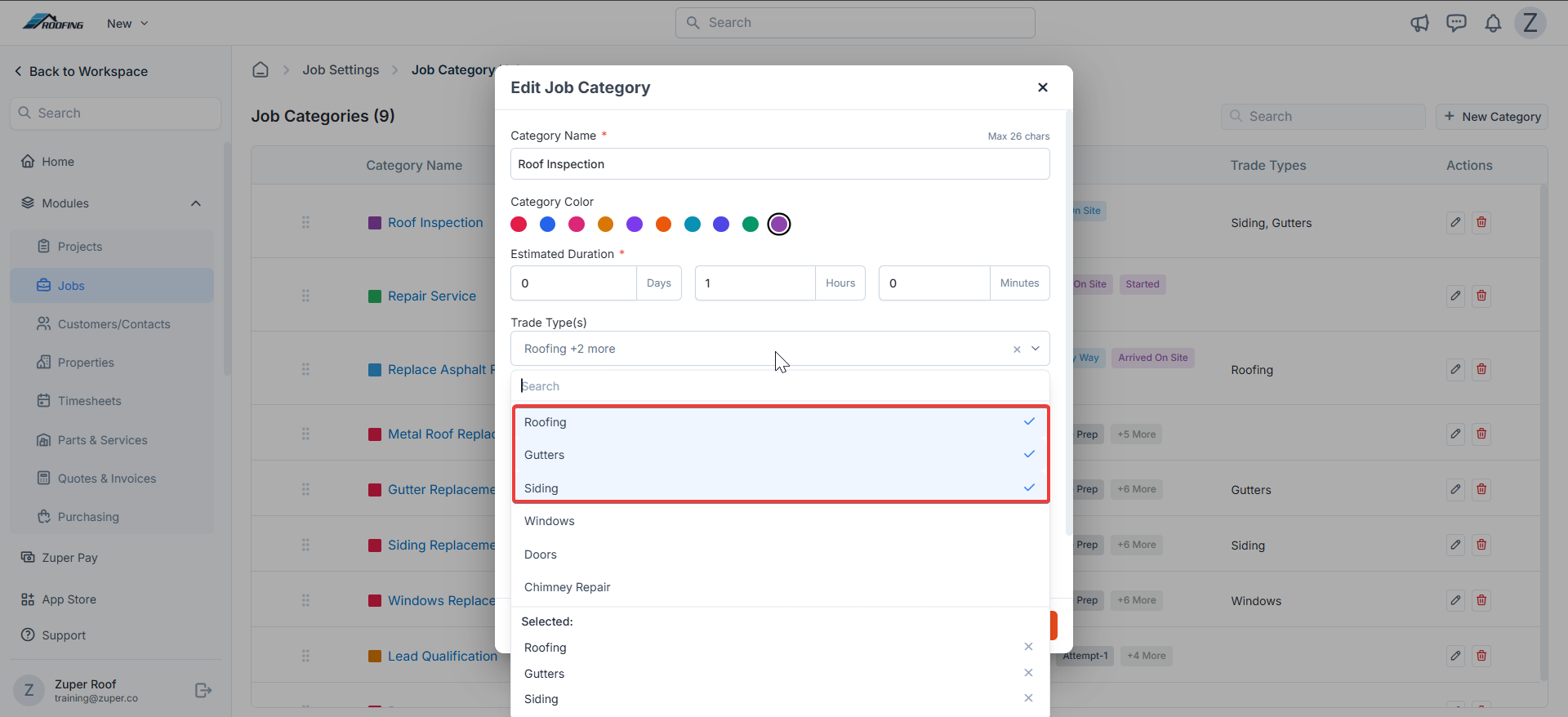The width and height of the screenshot is (1568, 717).
Task: Grab the drag handle for Repair Service row
Action: [x=305, y=296]
